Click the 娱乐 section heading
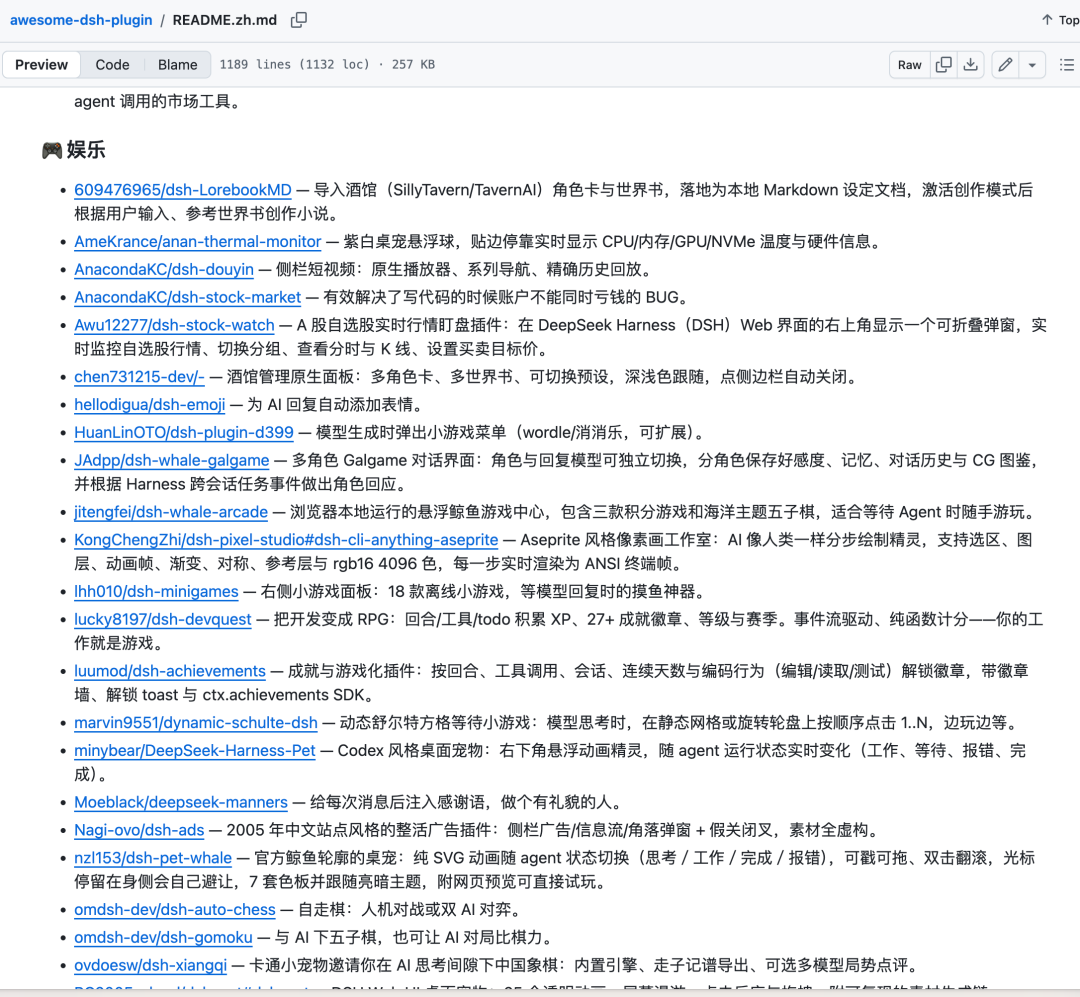The height and width of the screenshot is (997, 1080). pos(86,150)
